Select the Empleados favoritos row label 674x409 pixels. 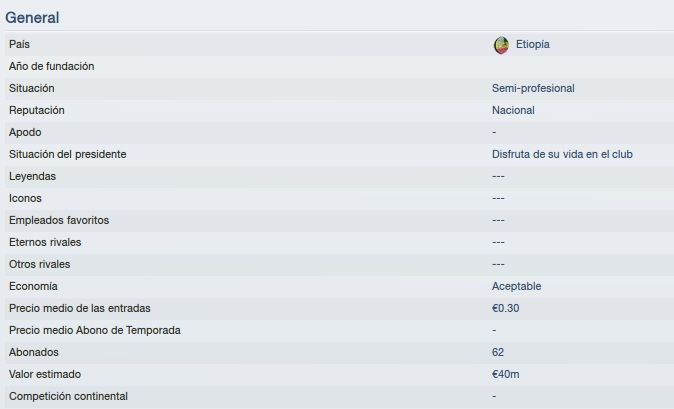pos(59,220)
